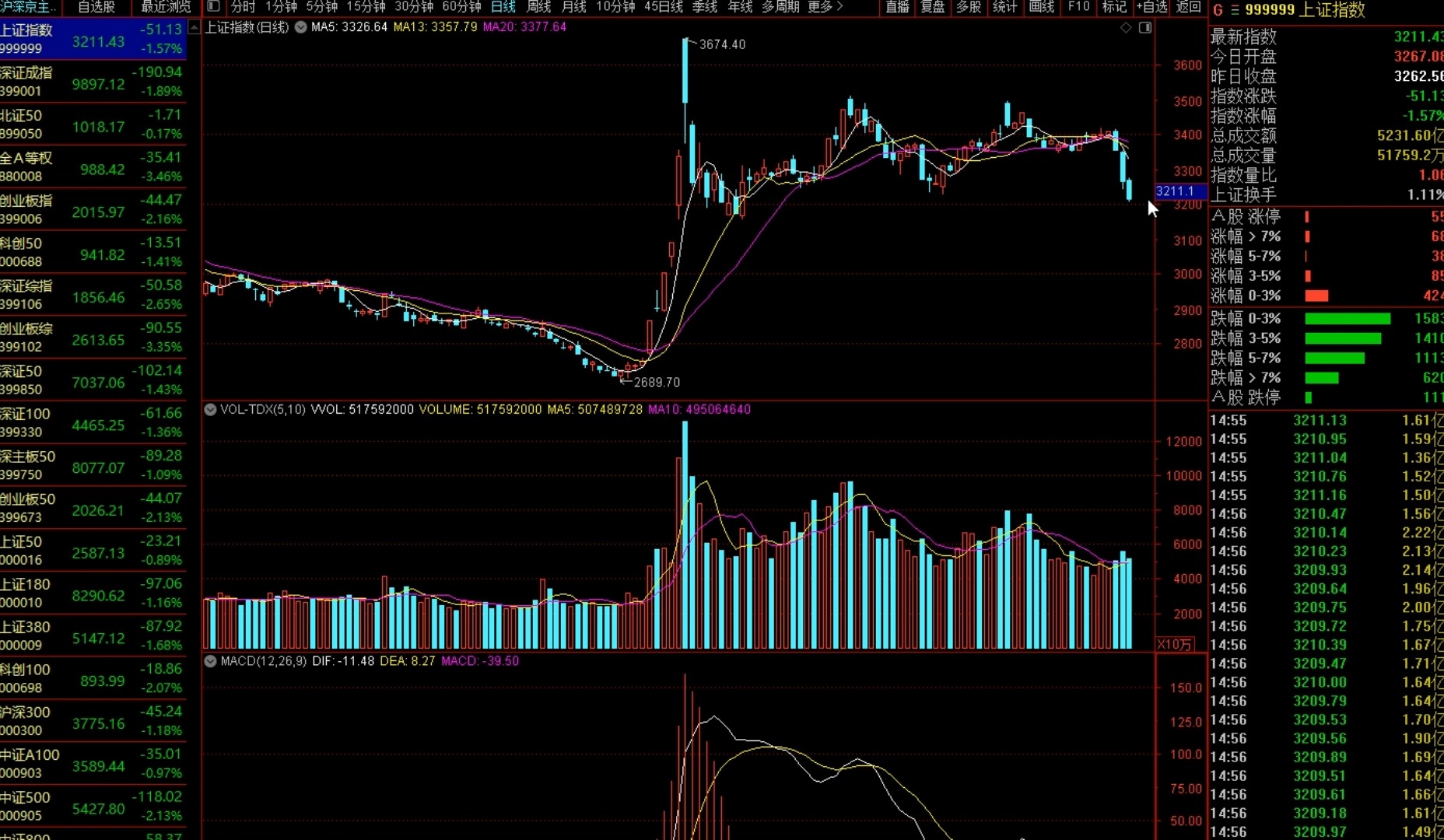Toggle the side panel icon at chart top right
1444x840 pixels.
[x=1145, y=27]
